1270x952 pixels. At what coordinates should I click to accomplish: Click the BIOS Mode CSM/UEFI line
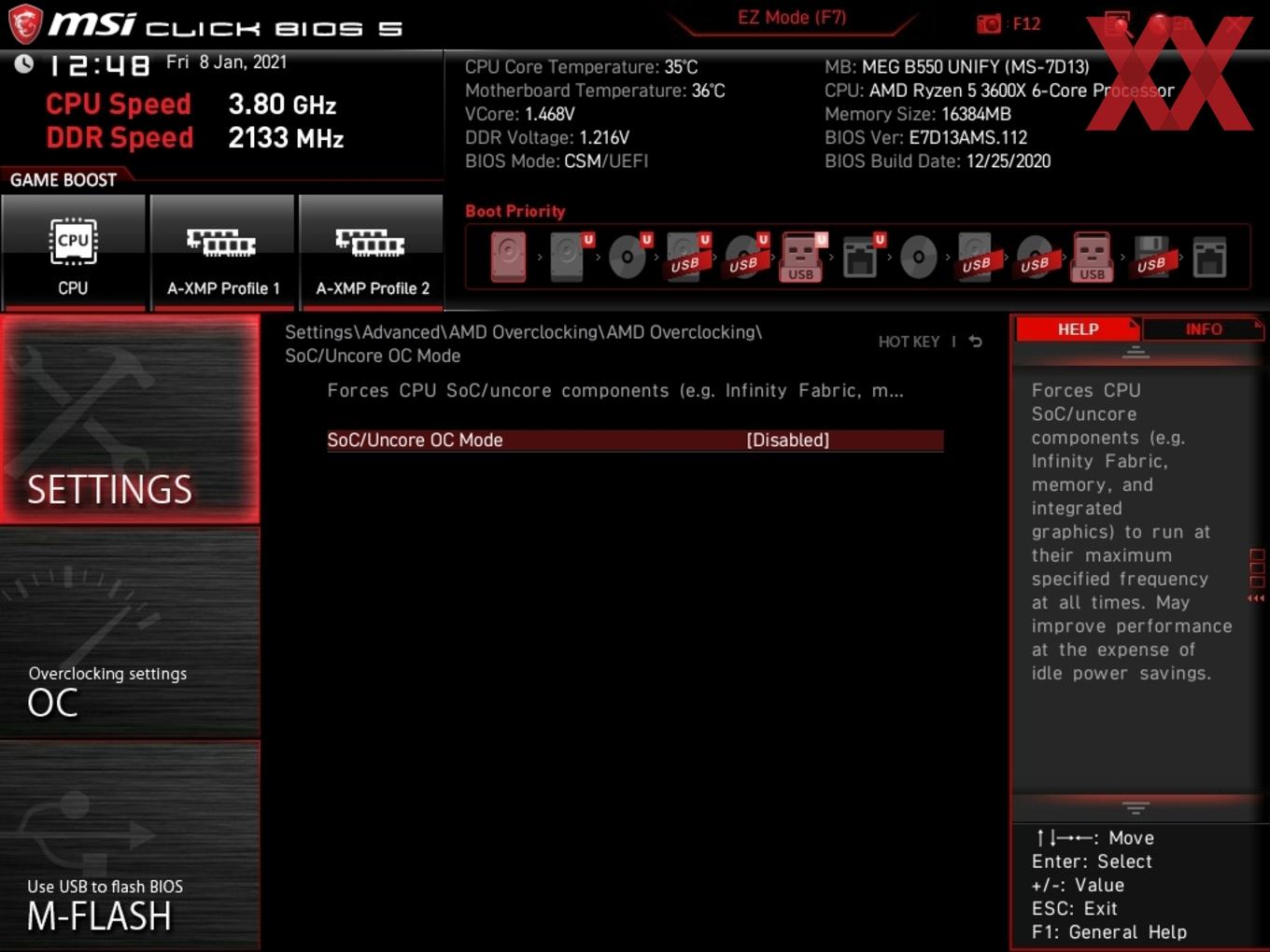click(x=557, y=161)
